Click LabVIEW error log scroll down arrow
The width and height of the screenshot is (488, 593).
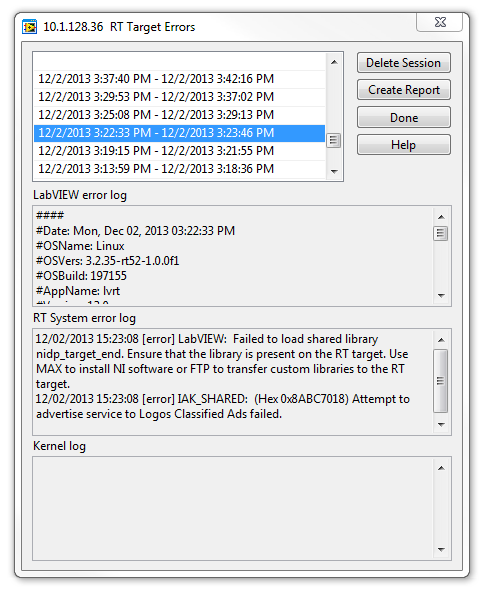point(441,295)
